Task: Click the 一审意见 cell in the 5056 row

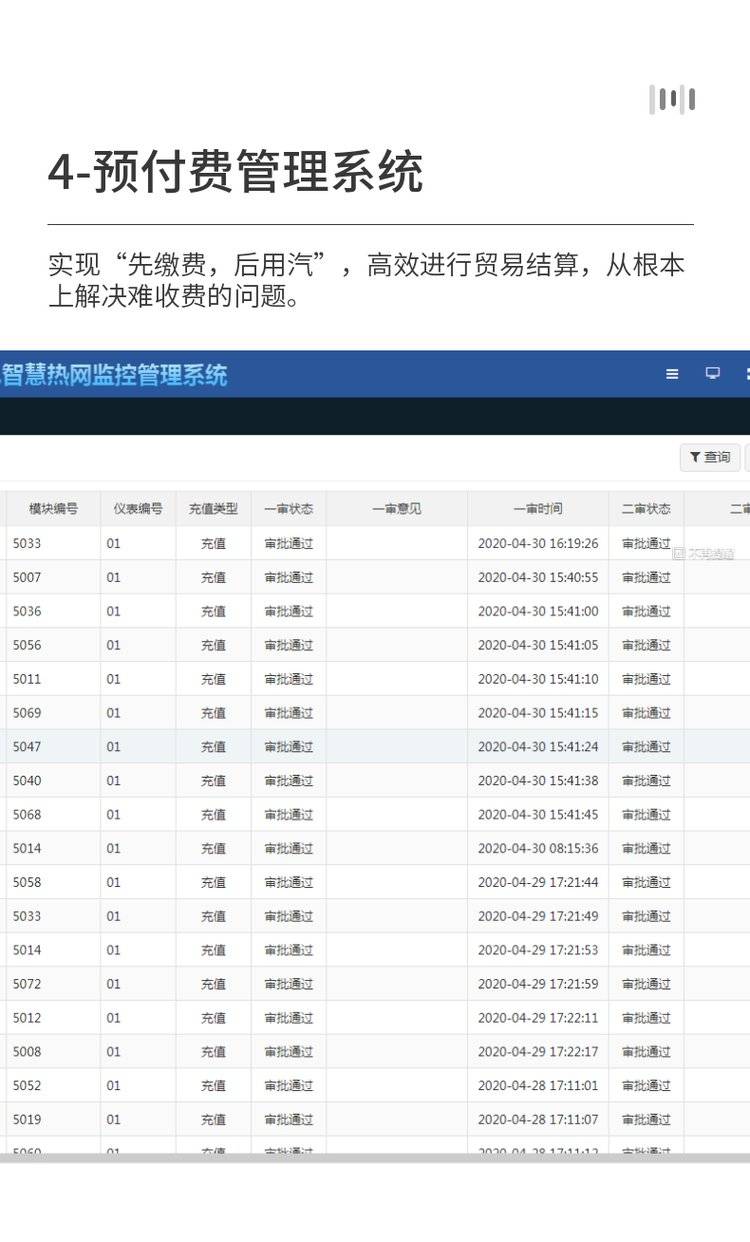Action: (x=396, y=645)
